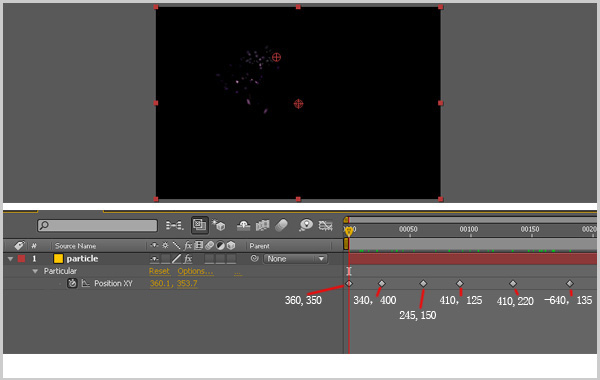The height and width of the screenshot is (380, 600).
Task: Click the hide shy layers icon
Action: [x=243, y=225]
